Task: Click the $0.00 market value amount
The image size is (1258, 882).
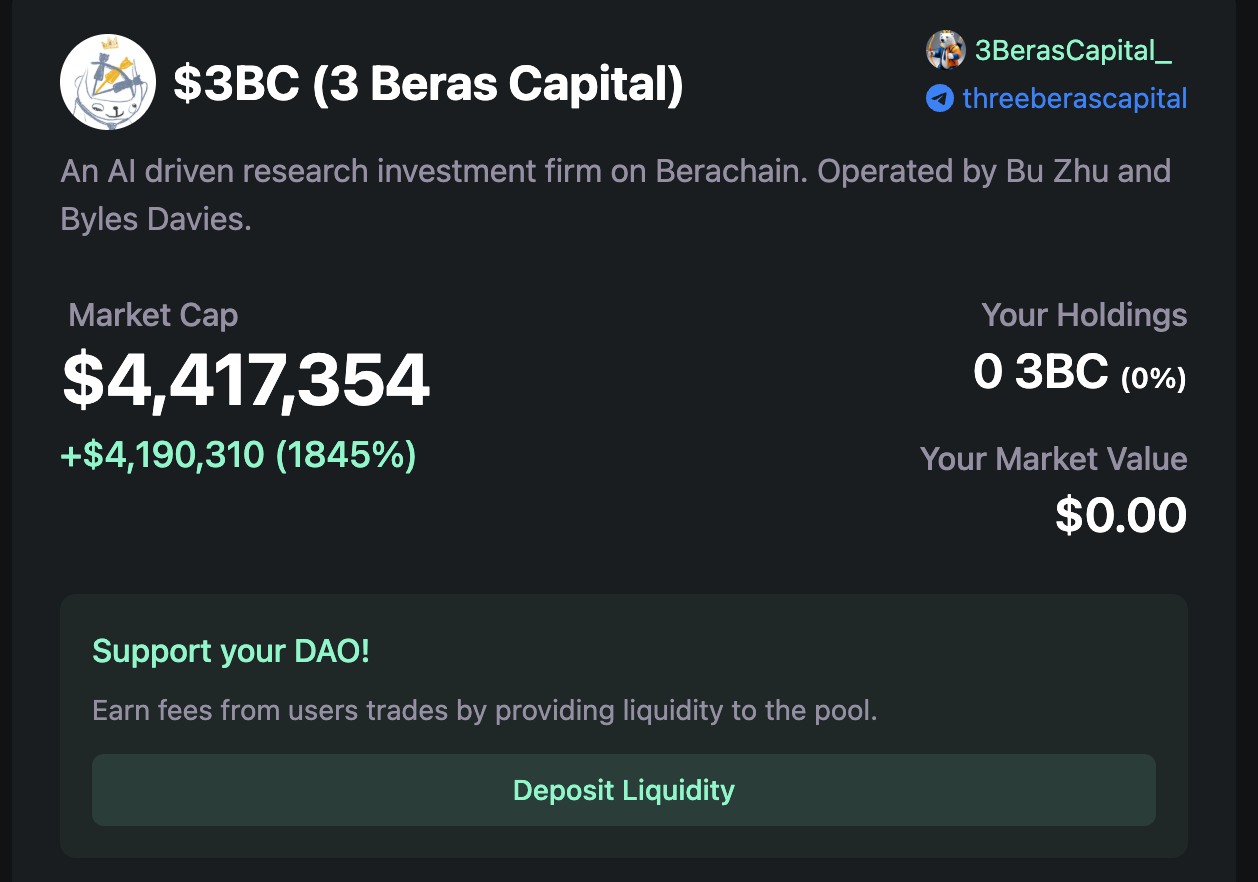Action: [1120, 516]
